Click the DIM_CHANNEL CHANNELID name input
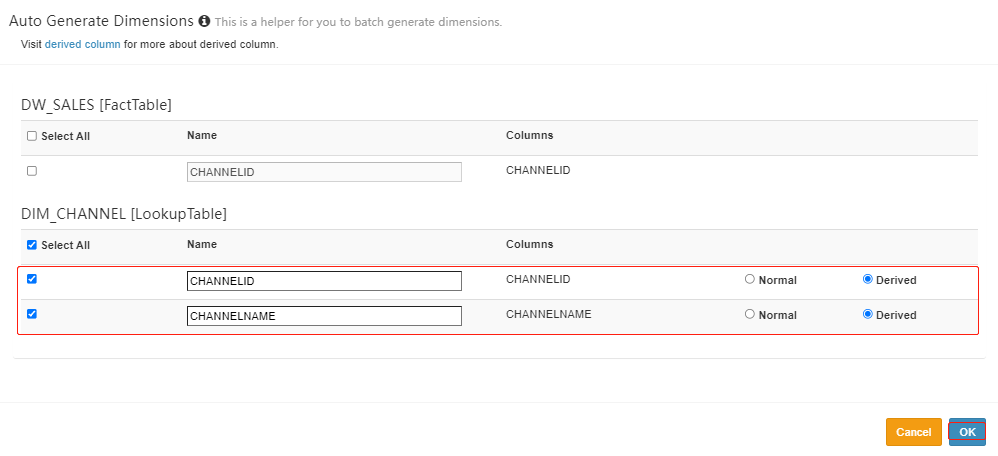Image resolution: width=998 pixels, height=456 pixels. (x=324, y=281)
